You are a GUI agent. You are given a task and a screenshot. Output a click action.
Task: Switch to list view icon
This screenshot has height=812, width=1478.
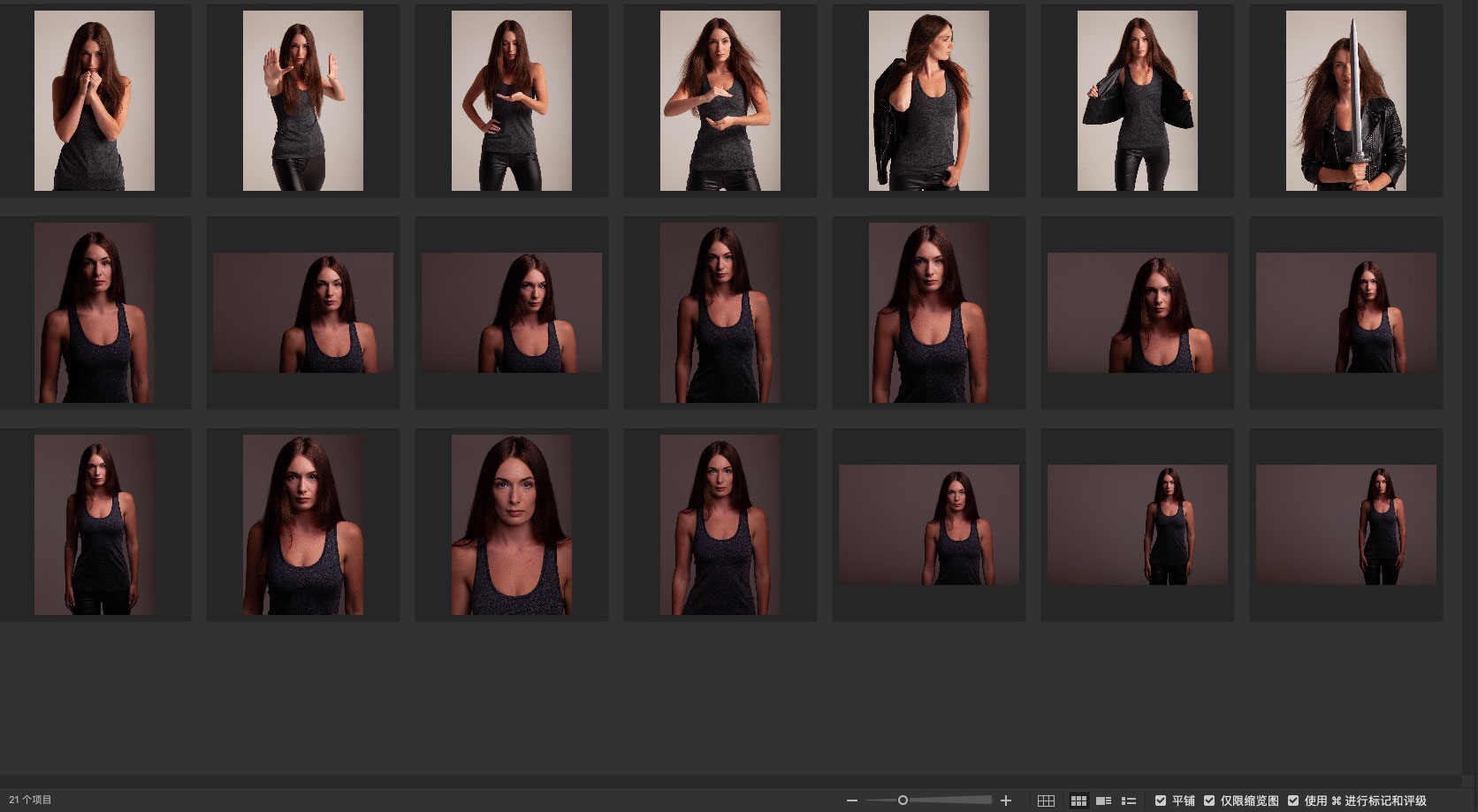pos(1128,801)
